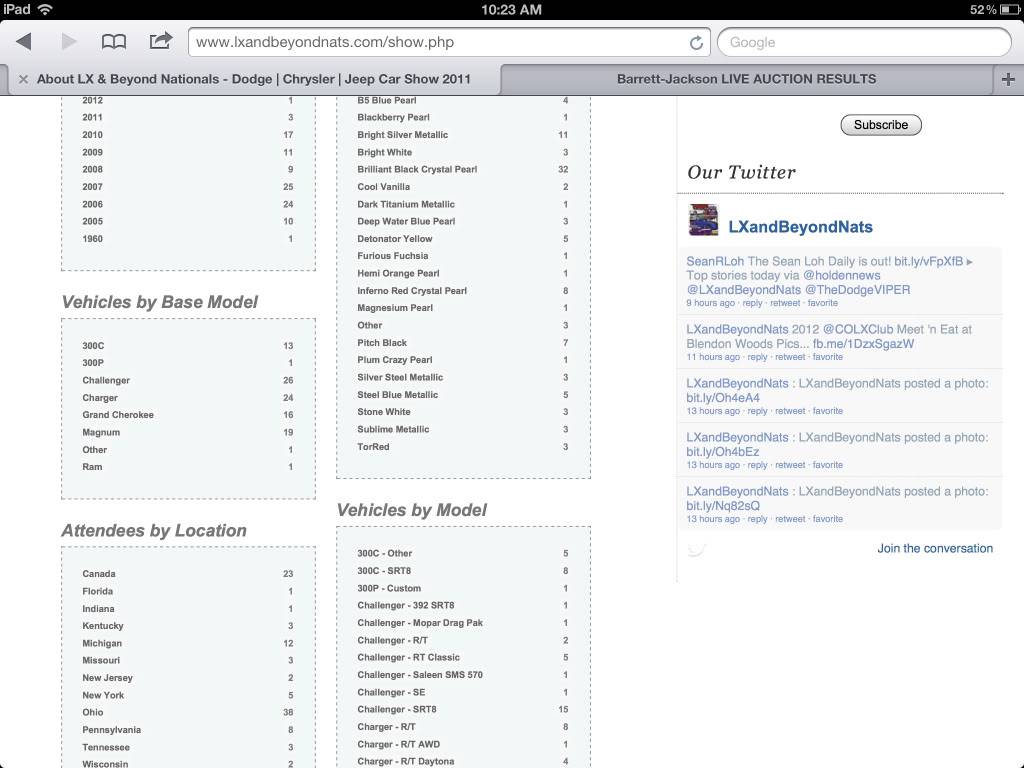Screen dimensions: 1024x768
Task: Open the bookmarks book icon
Action: (x=114, y=41)
